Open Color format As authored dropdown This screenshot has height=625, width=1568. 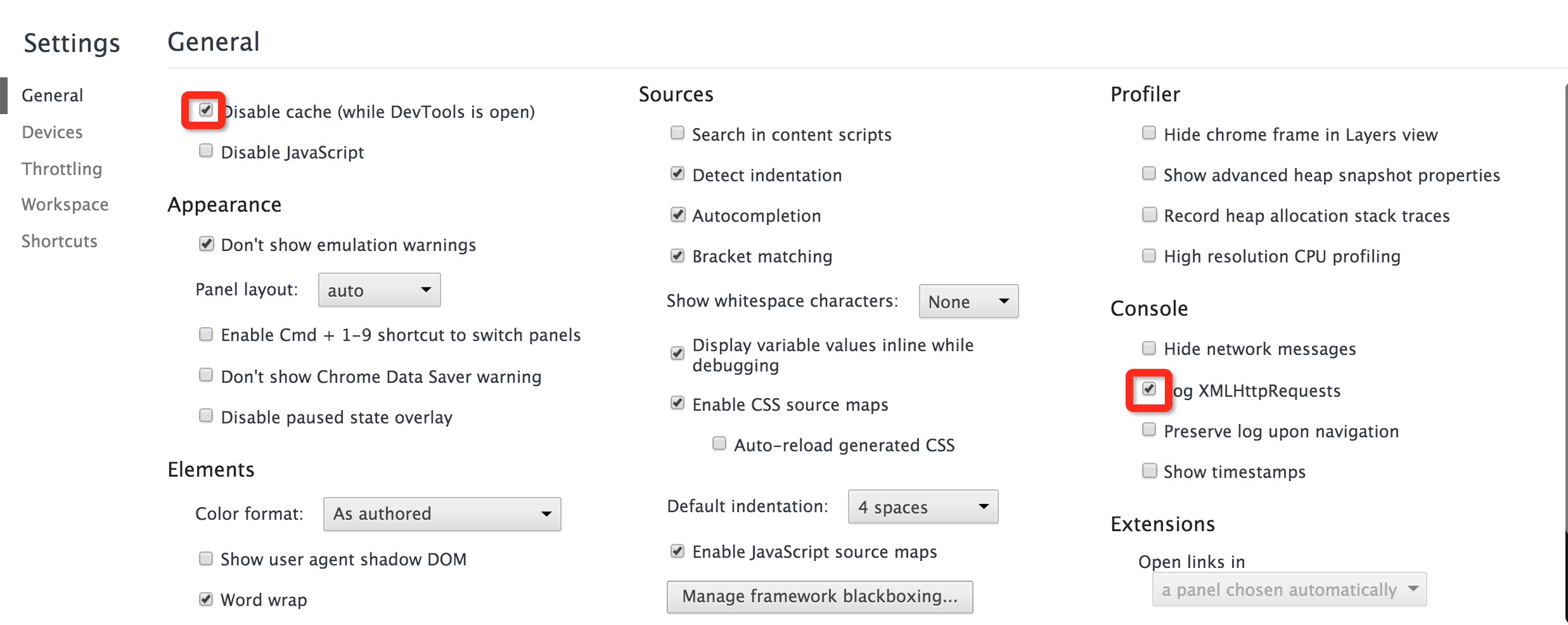(442, 514)
